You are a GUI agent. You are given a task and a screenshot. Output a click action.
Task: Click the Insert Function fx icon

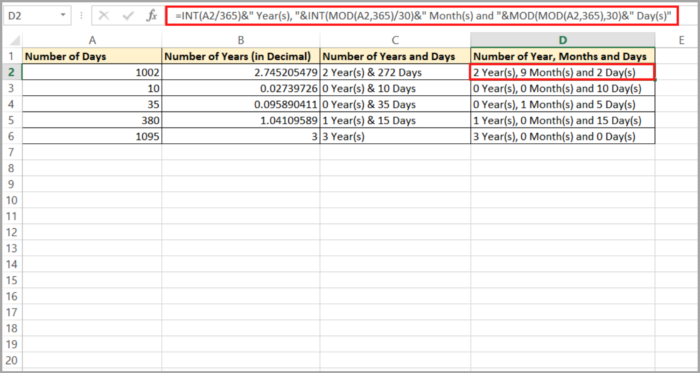point(152,16)
